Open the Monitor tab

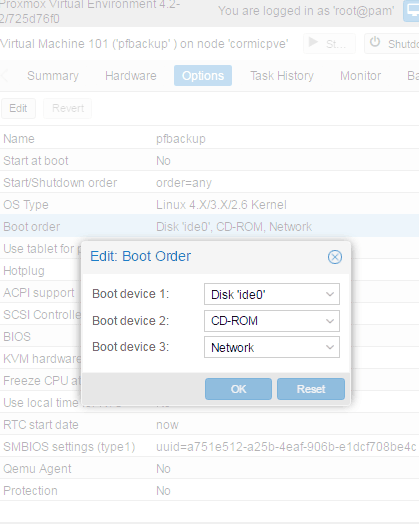coord(361,76)
